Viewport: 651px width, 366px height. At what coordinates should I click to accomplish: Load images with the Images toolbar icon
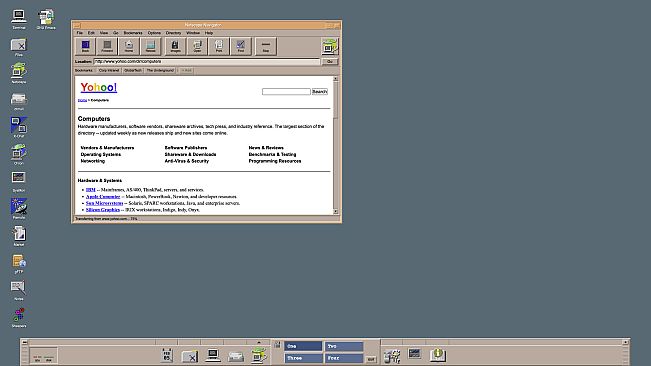[175, 46]
